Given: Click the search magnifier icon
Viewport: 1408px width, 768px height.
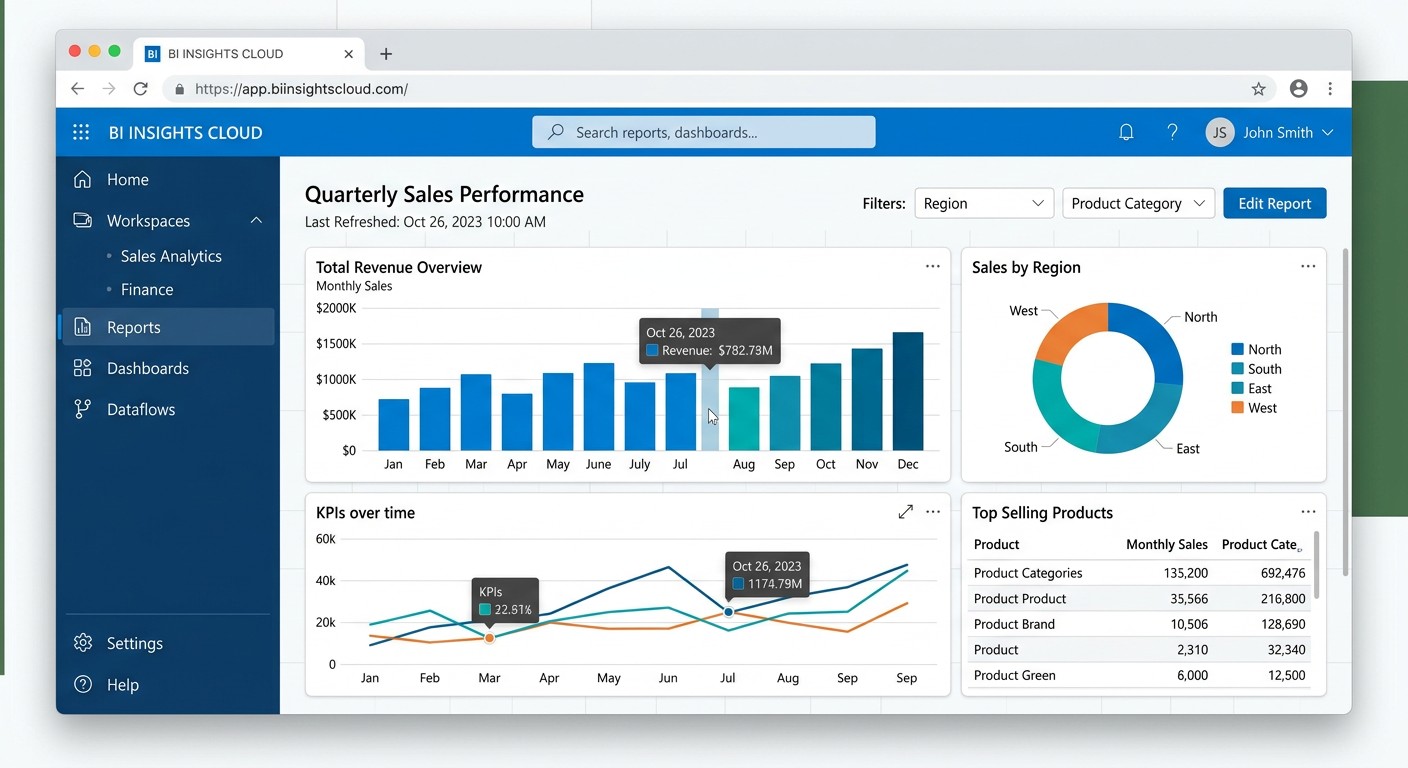Looking at the screenshot, I should 556,132.
